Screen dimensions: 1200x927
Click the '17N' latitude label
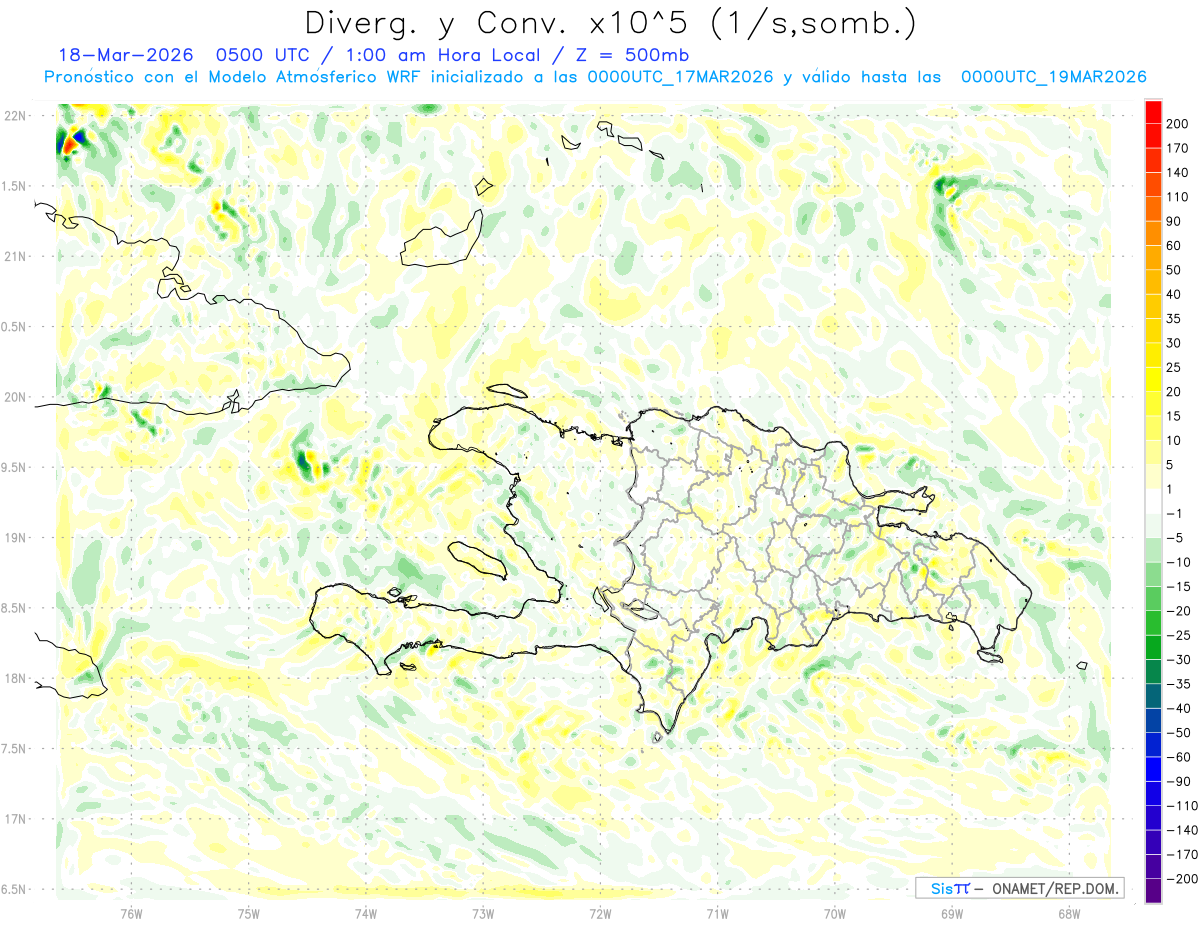[16, 819]
